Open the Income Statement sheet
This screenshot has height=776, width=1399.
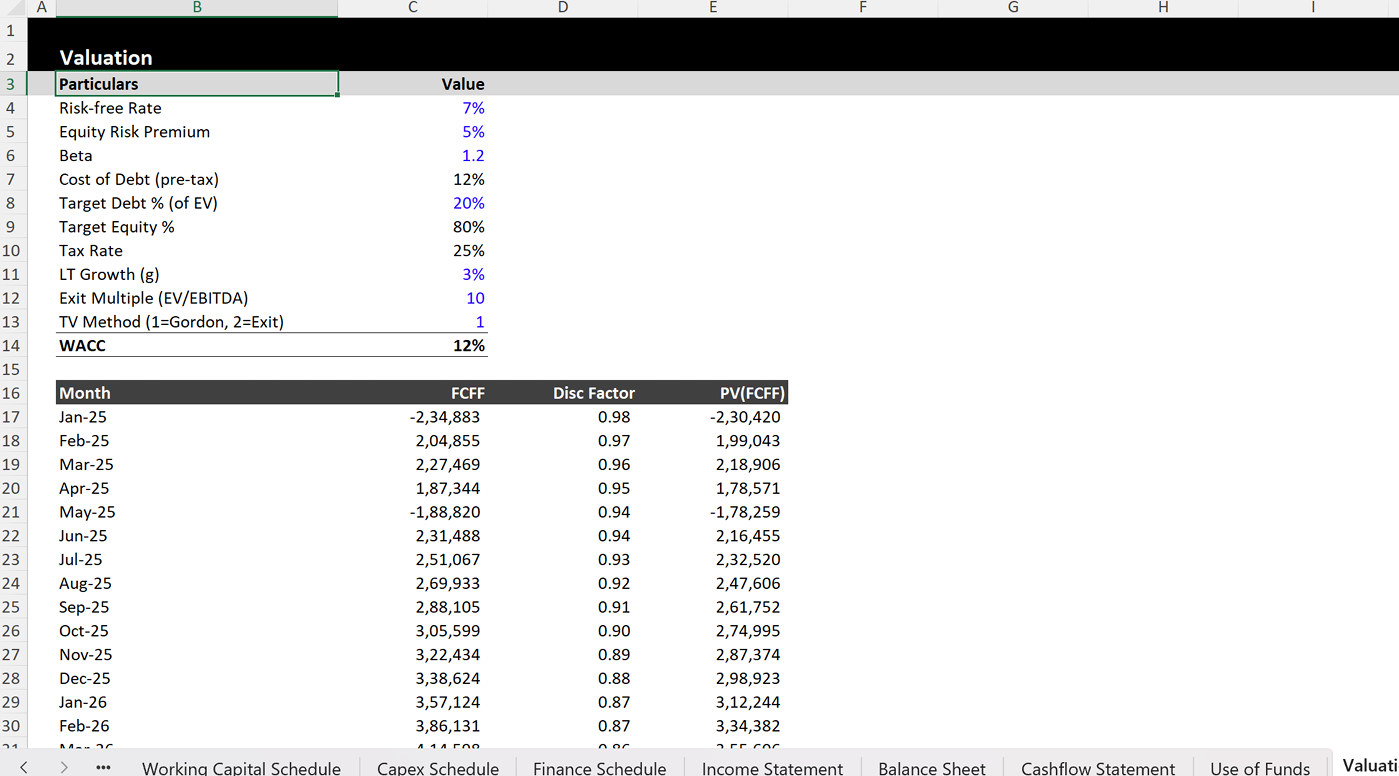click(x=771, y=767)
